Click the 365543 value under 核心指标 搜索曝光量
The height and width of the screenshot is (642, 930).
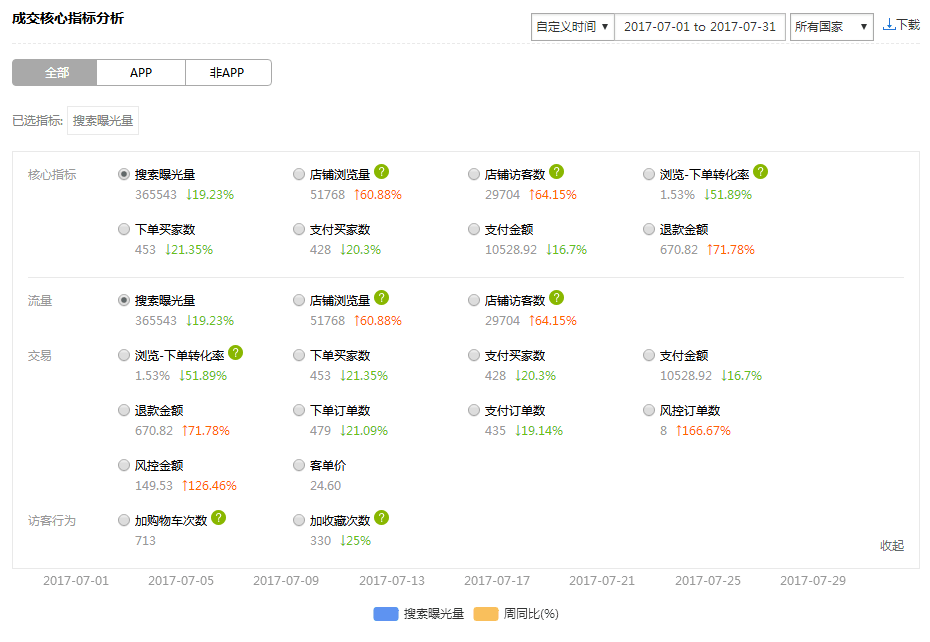[156, 195]
